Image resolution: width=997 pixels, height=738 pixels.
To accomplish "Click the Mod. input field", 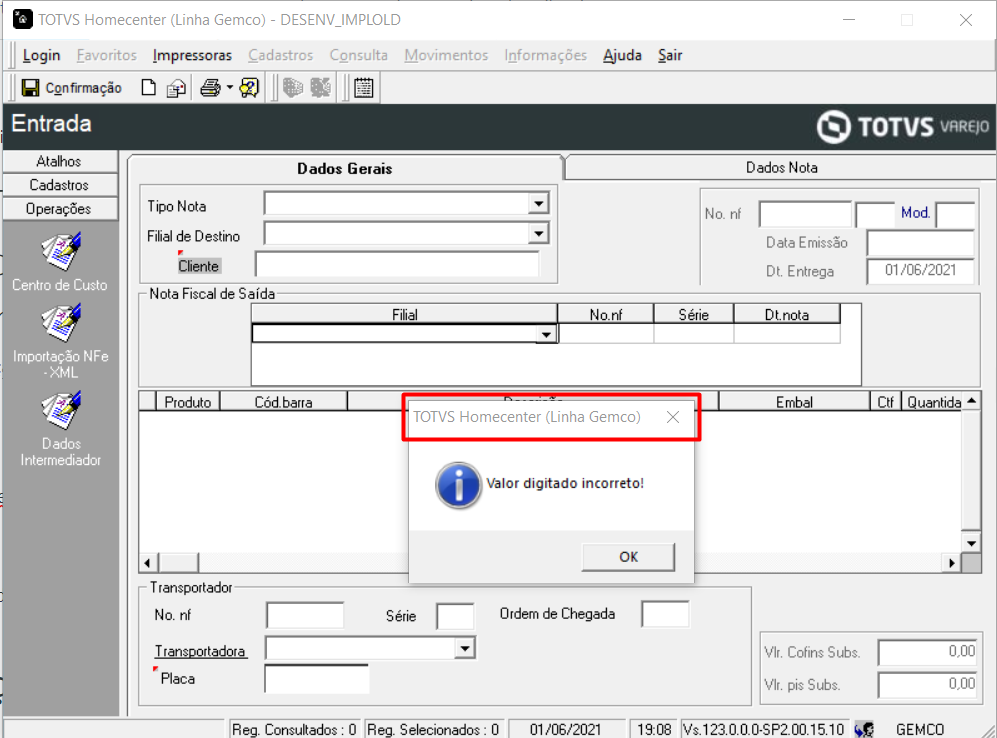I will coord(955,214).
